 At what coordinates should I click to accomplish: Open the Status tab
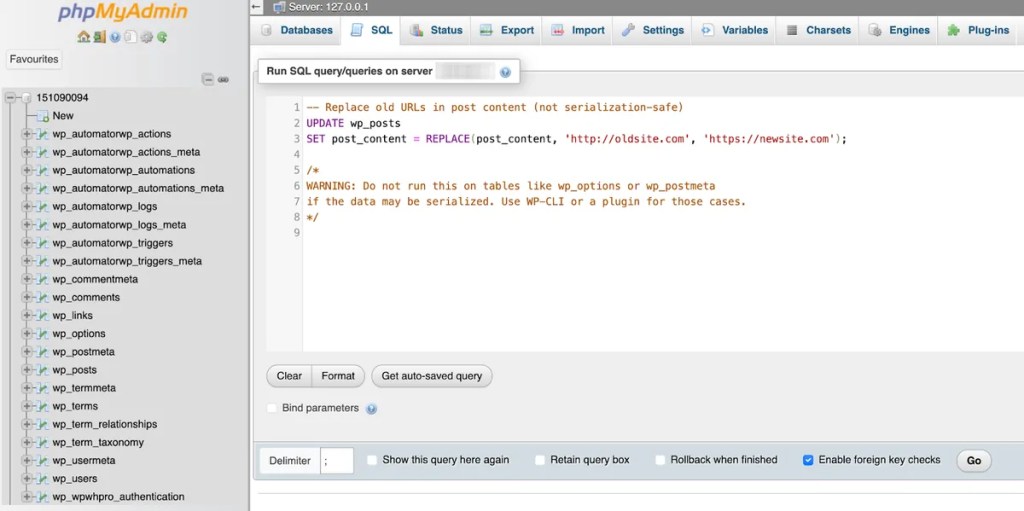[436, 30]
